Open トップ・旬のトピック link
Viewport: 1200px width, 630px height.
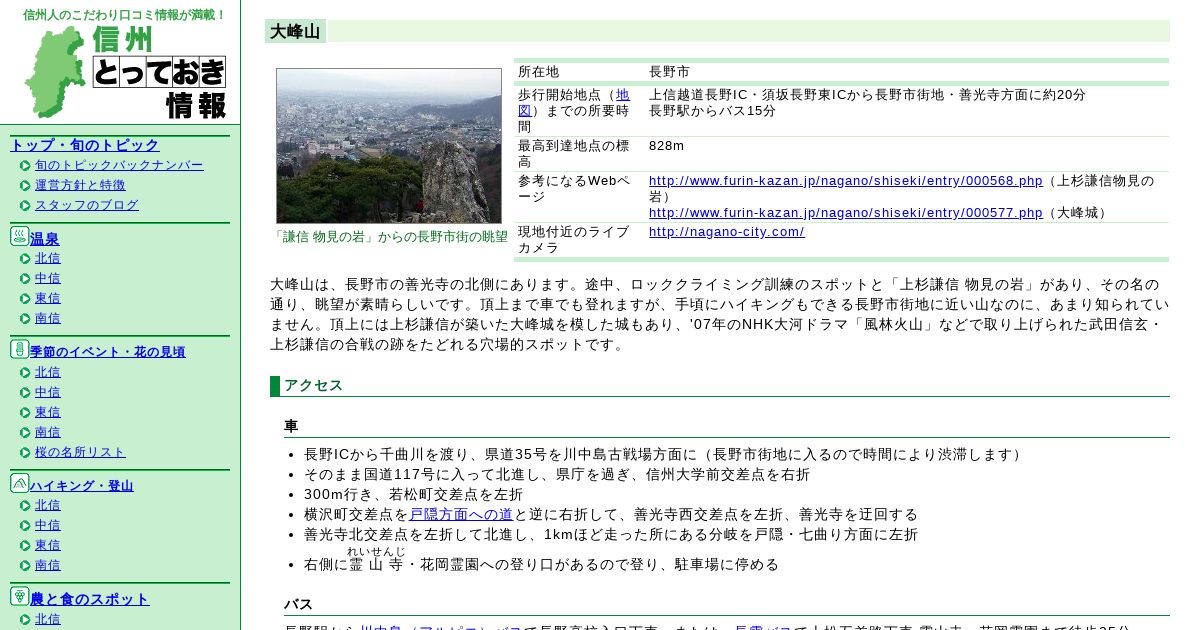[84, 145]
